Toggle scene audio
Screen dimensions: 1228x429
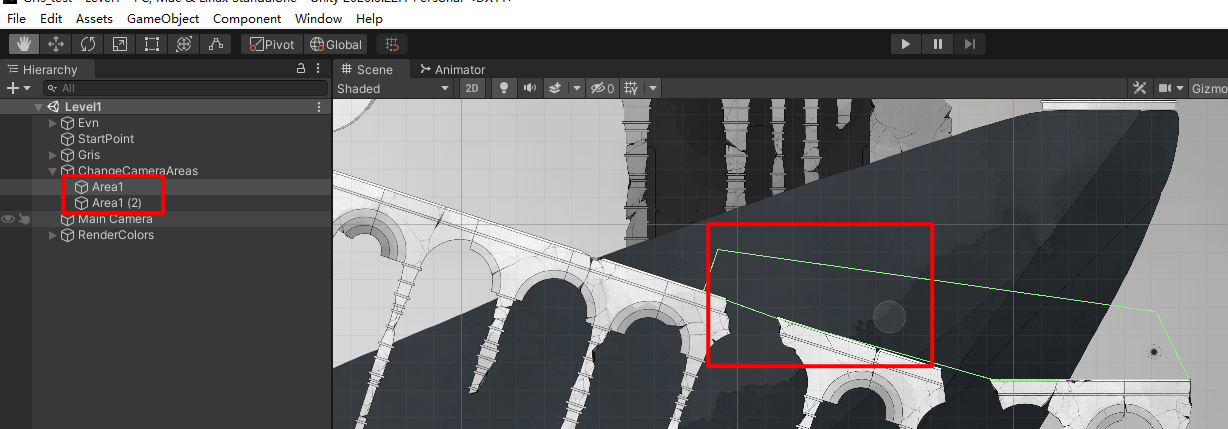[530, 88]
